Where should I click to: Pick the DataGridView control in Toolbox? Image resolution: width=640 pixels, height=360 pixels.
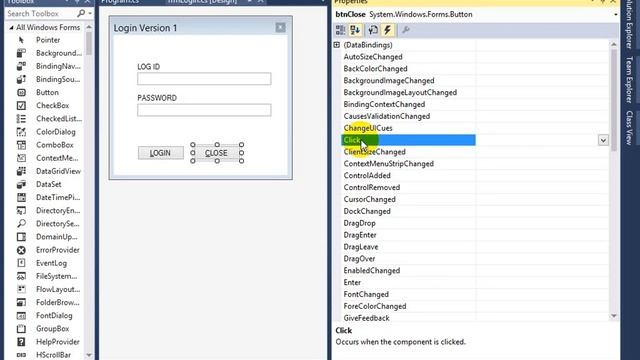tap(48, 171)
